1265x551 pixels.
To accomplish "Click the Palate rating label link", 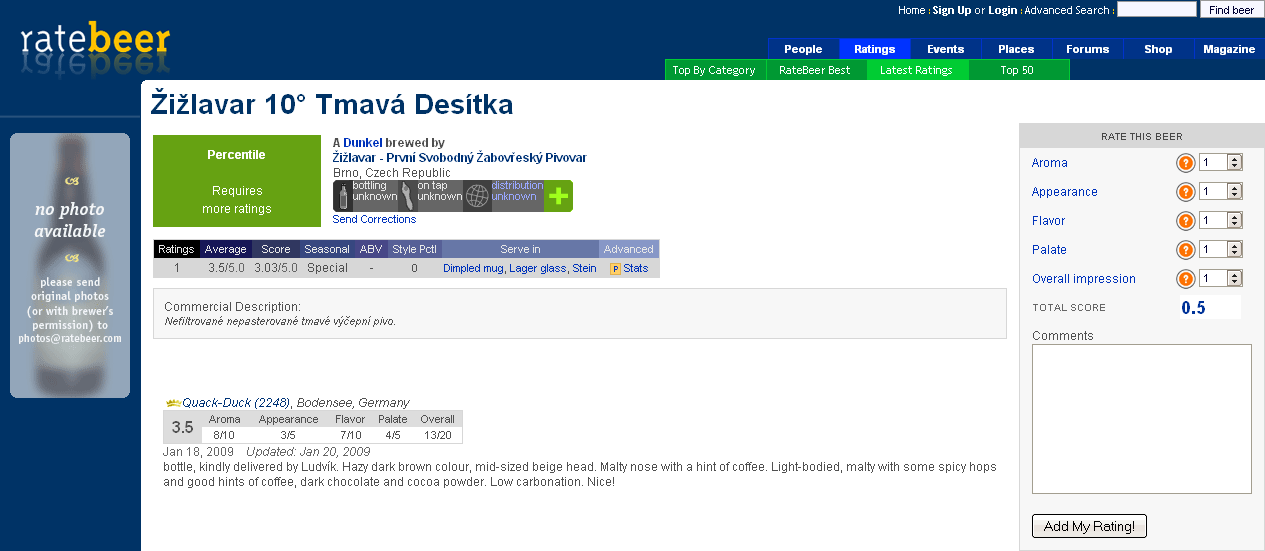I will click(x=1050, y=250).
